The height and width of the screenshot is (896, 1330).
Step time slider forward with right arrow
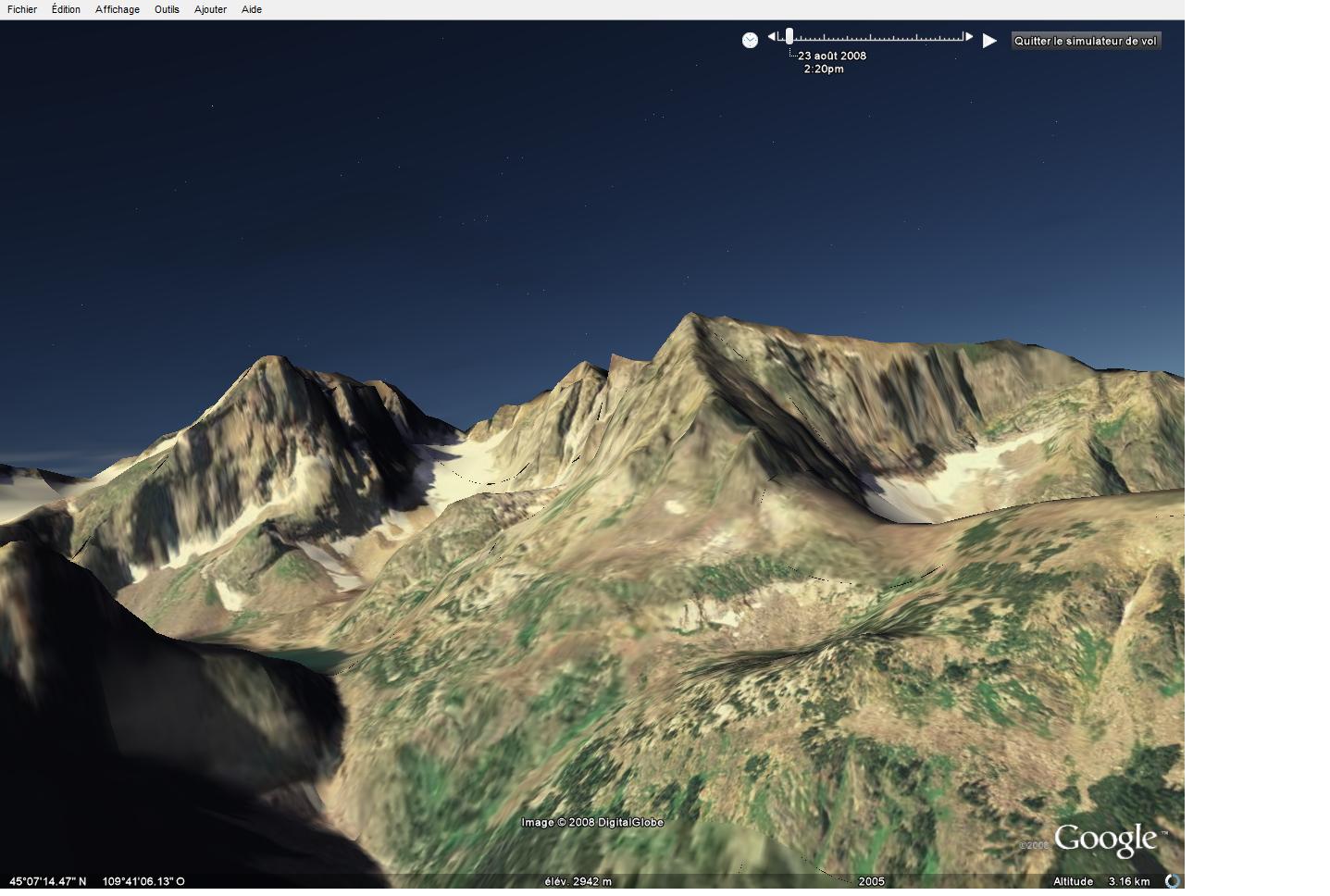coord(969,37)
